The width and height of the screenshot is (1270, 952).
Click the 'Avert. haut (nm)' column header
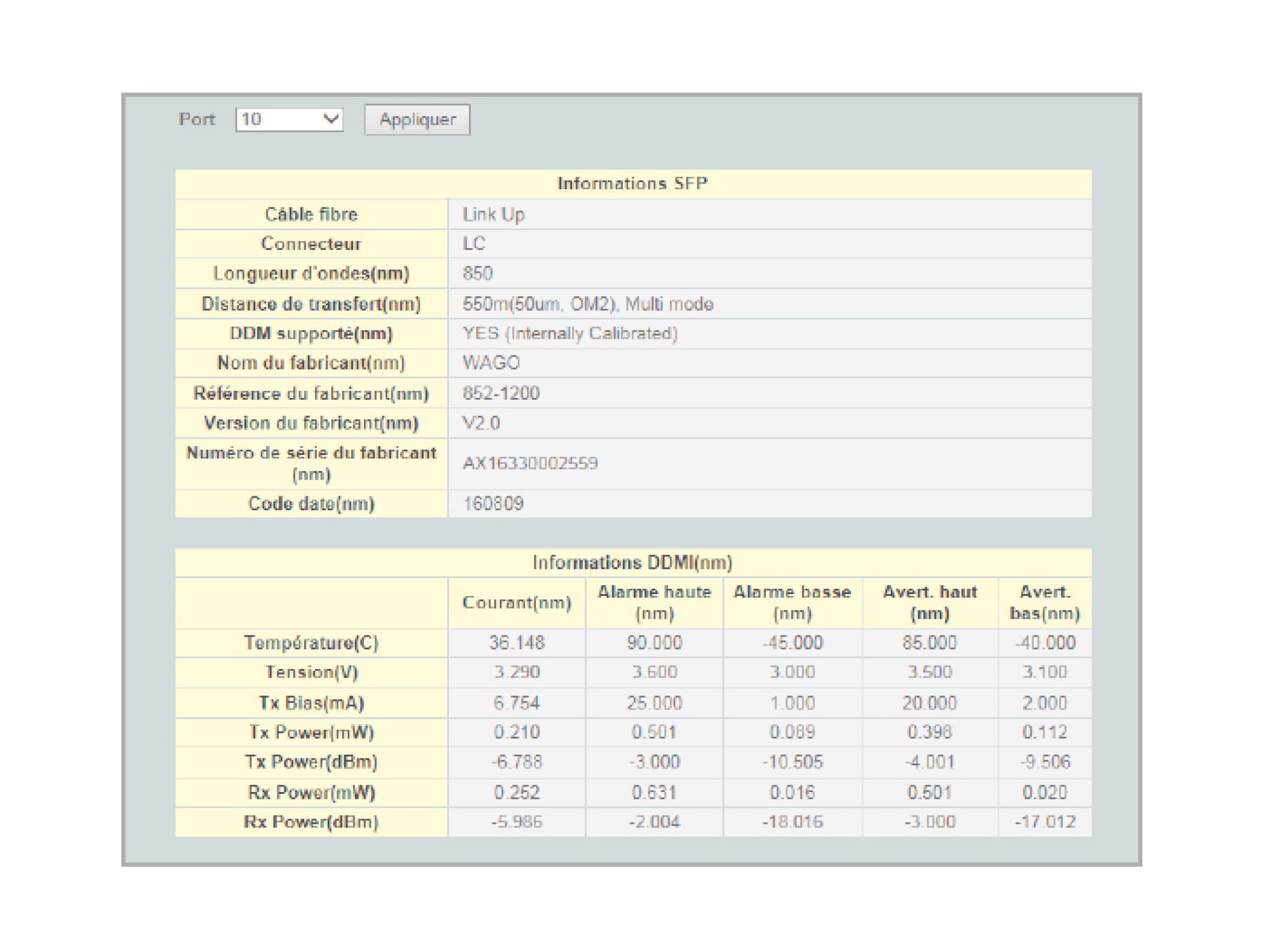(930, 603)
